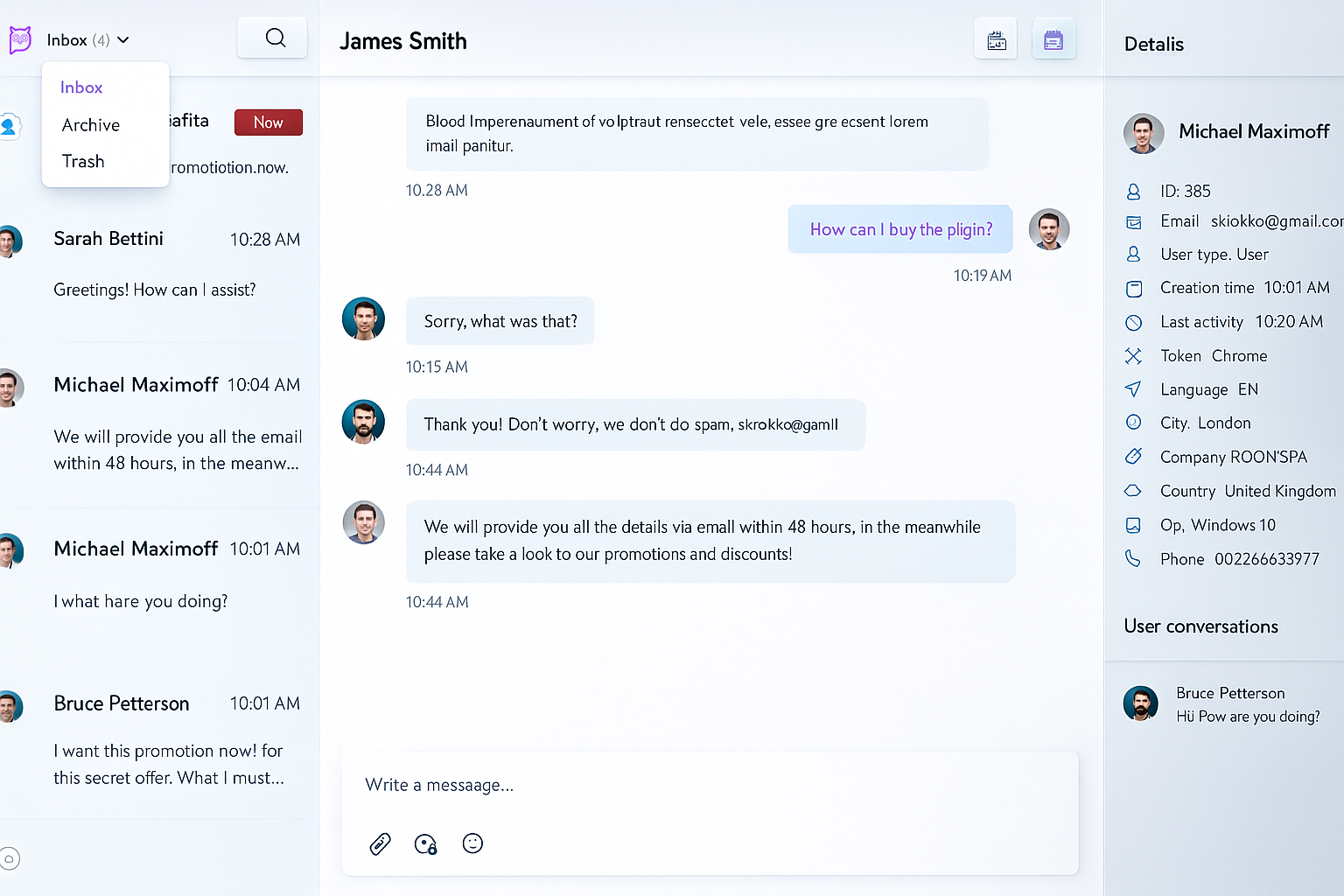Click the purple archive icon in header
This screenshot has width=1344, height=896.
coord(1053,39)
